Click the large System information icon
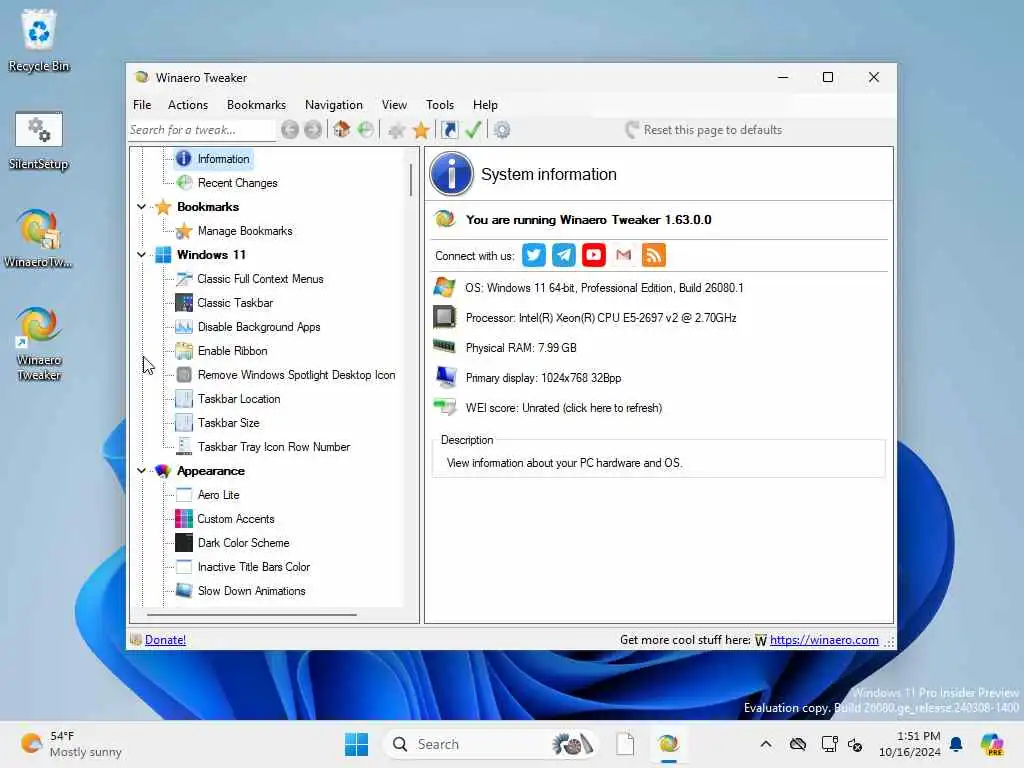Screen dimensions: 1024x768 (x=451, y=174)
